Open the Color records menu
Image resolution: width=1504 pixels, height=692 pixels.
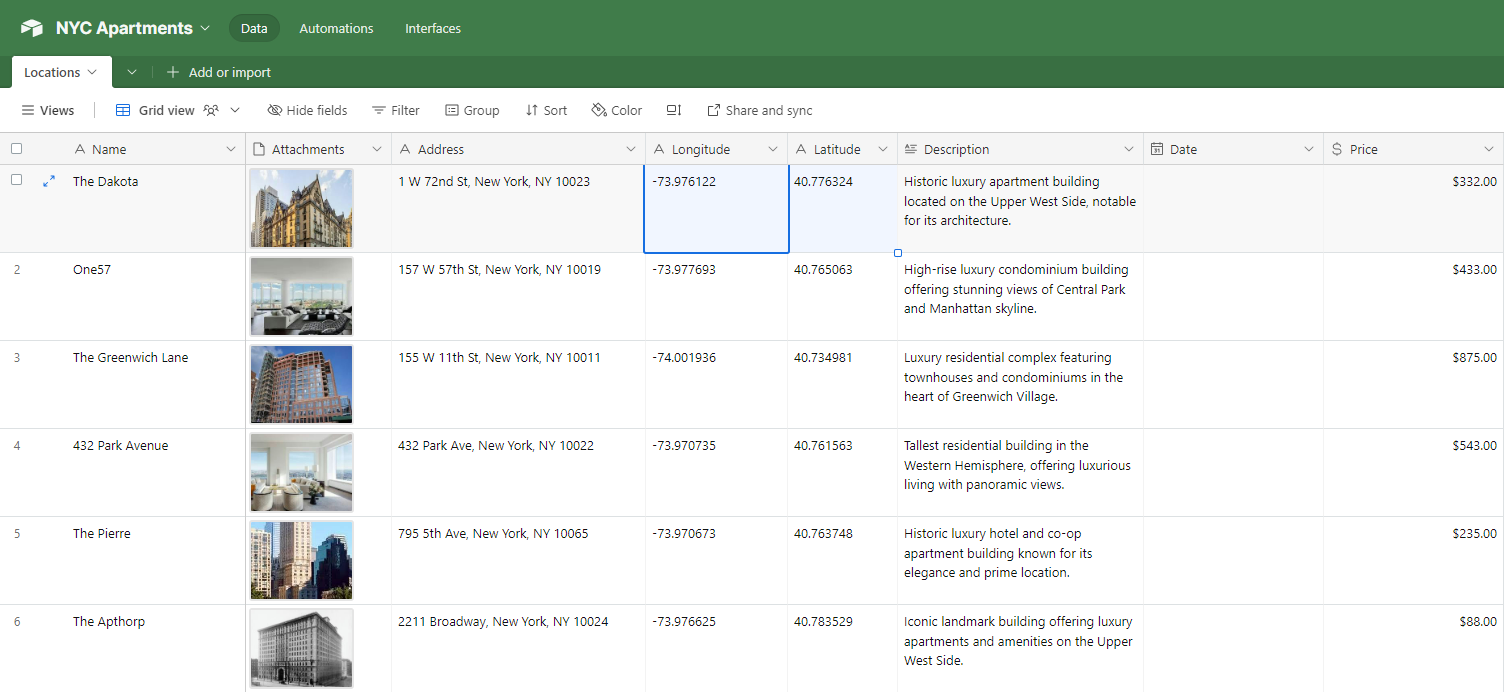(x=617, y=110)
